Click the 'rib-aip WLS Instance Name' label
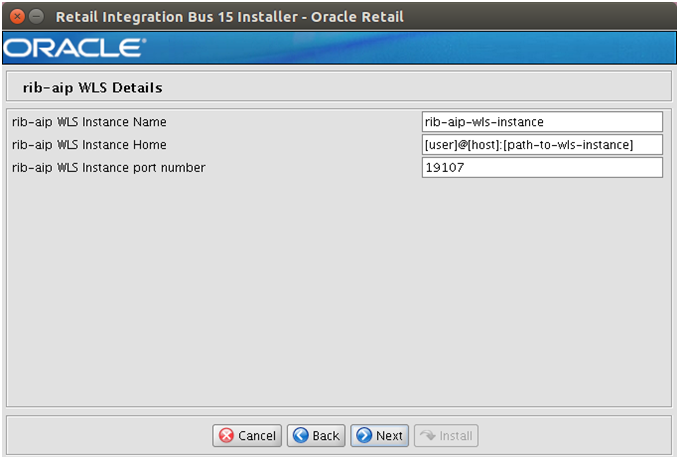The image size is (679, 459). click(x=89, y=122)
